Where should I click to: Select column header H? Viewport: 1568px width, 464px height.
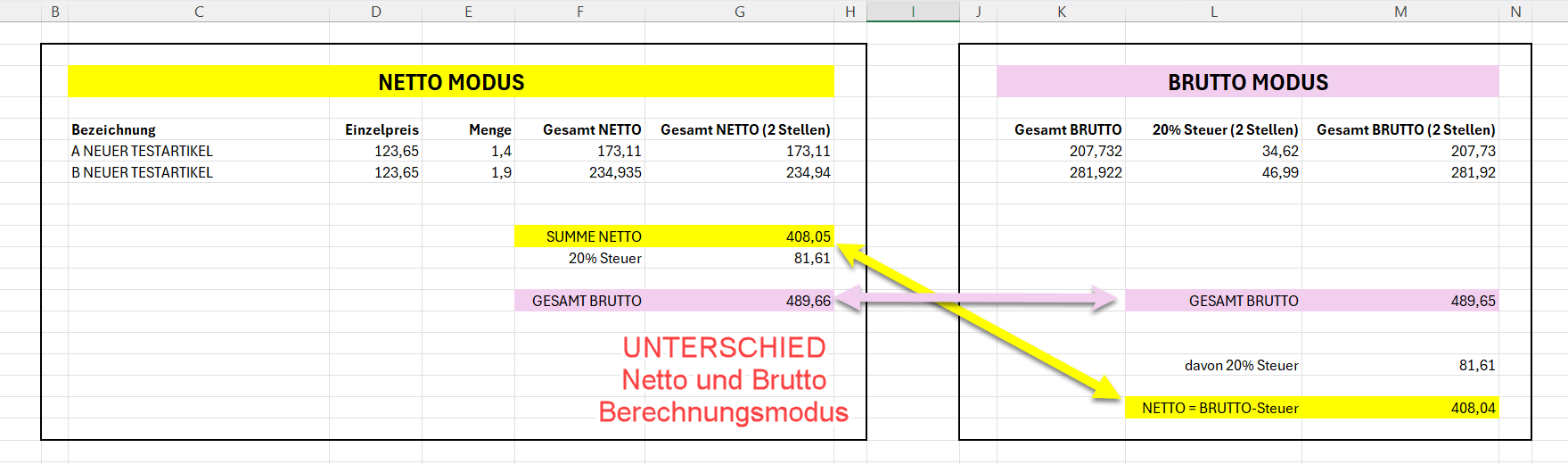point(850,11)
